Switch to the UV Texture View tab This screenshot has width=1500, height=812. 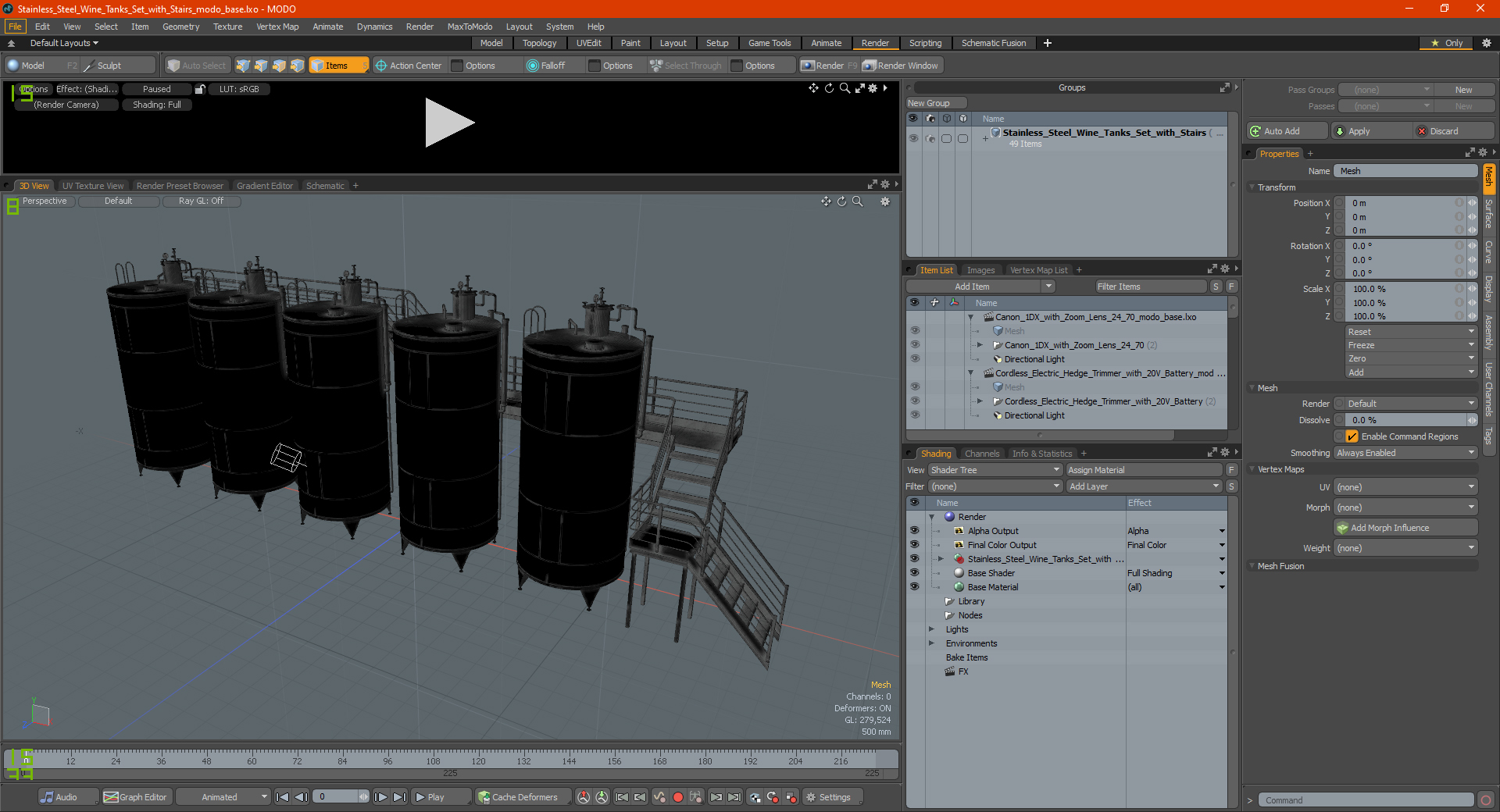92,186
